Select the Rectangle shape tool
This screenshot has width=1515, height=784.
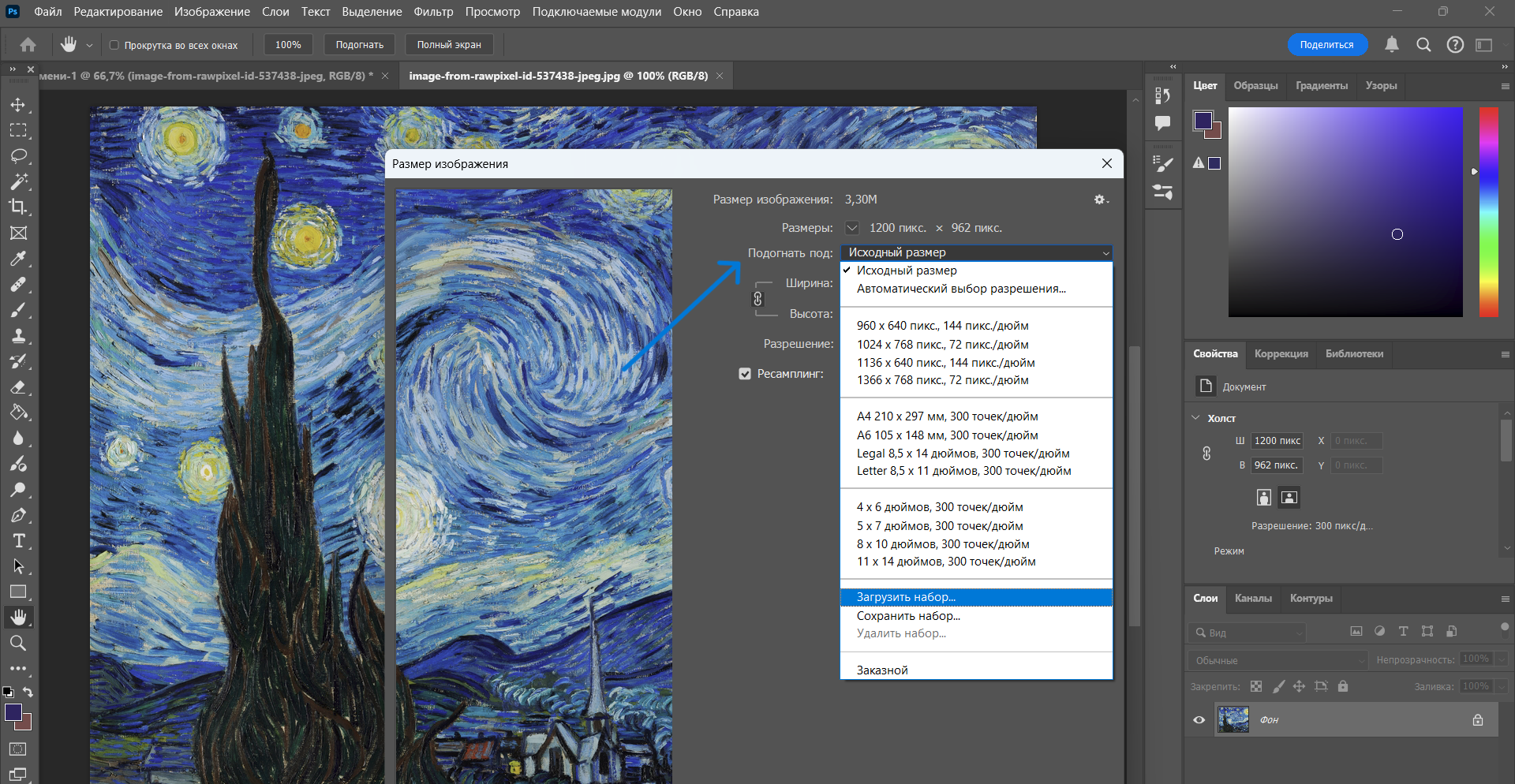click(x=18, y=592)
